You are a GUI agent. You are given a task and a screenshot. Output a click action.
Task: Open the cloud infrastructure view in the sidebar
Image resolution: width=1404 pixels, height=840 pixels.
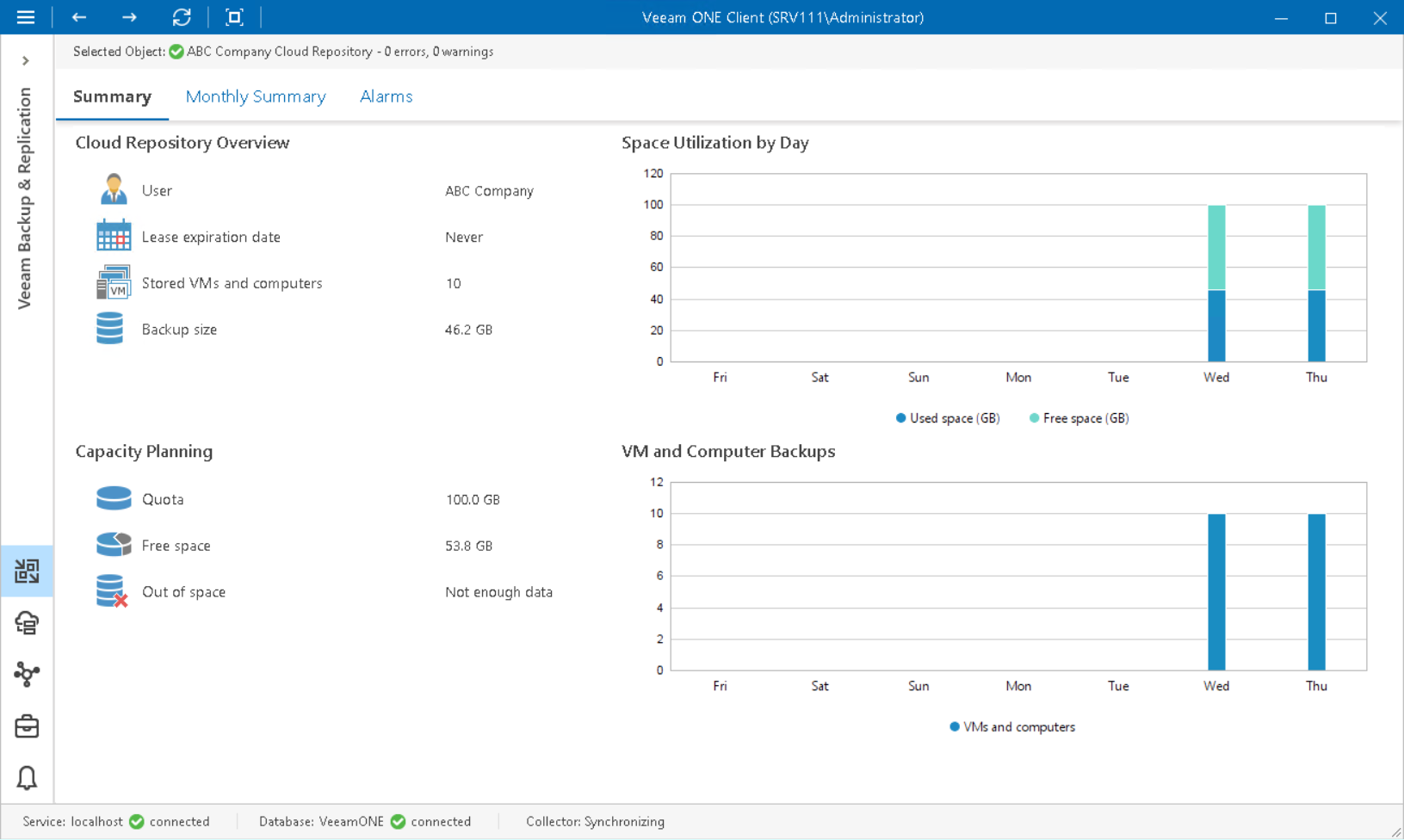pos(27,623)
